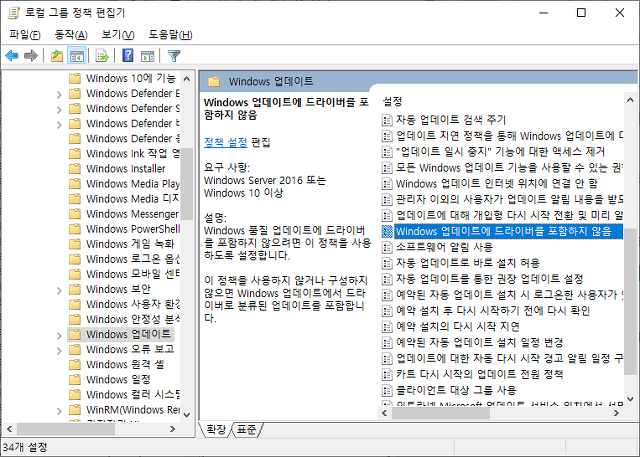Expand the Windows 업데이트 tree node
This screenshot has width=640, height=457.
pos(59,336)
